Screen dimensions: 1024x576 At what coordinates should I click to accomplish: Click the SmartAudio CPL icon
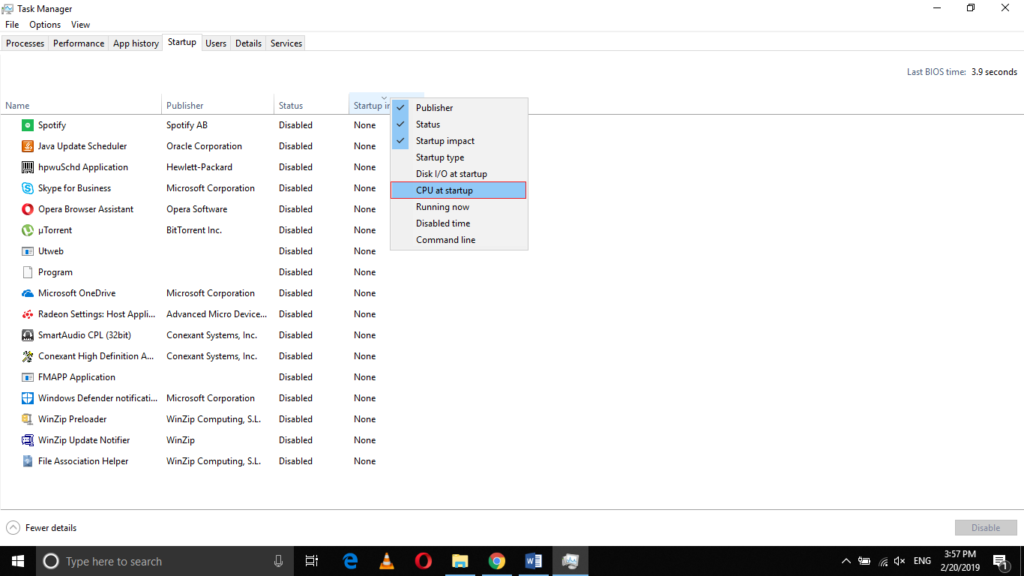[x=27, y=335]
